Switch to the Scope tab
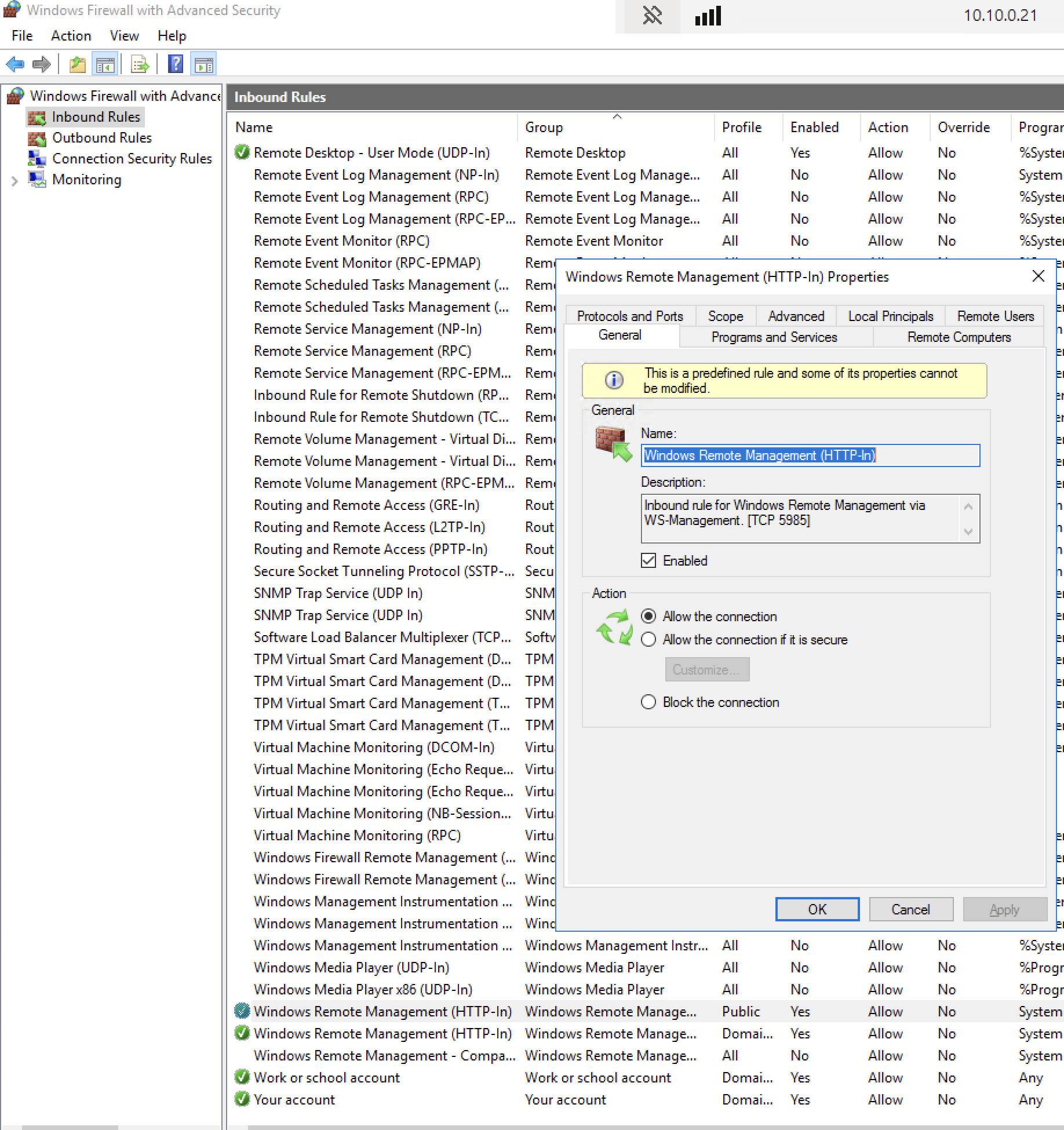Viewport: 1064px width, 1130px height. coord(726,316)
